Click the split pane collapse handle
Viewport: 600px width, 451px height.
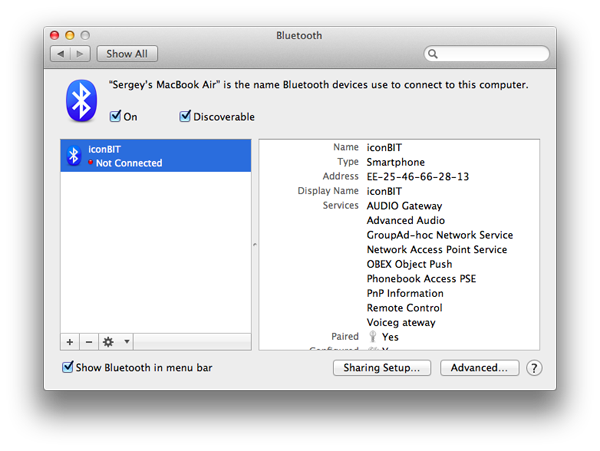tap(255, 244)
